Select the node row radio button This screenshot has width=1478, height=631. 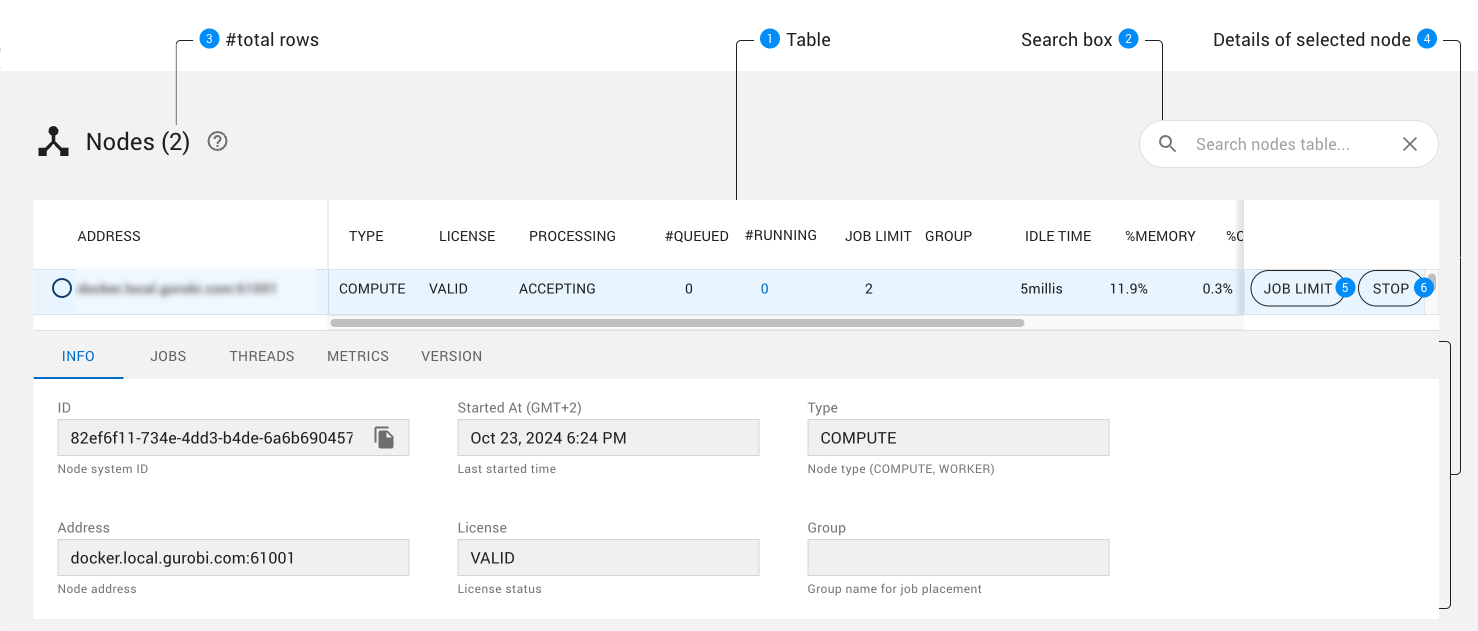(x=61, y=289)
